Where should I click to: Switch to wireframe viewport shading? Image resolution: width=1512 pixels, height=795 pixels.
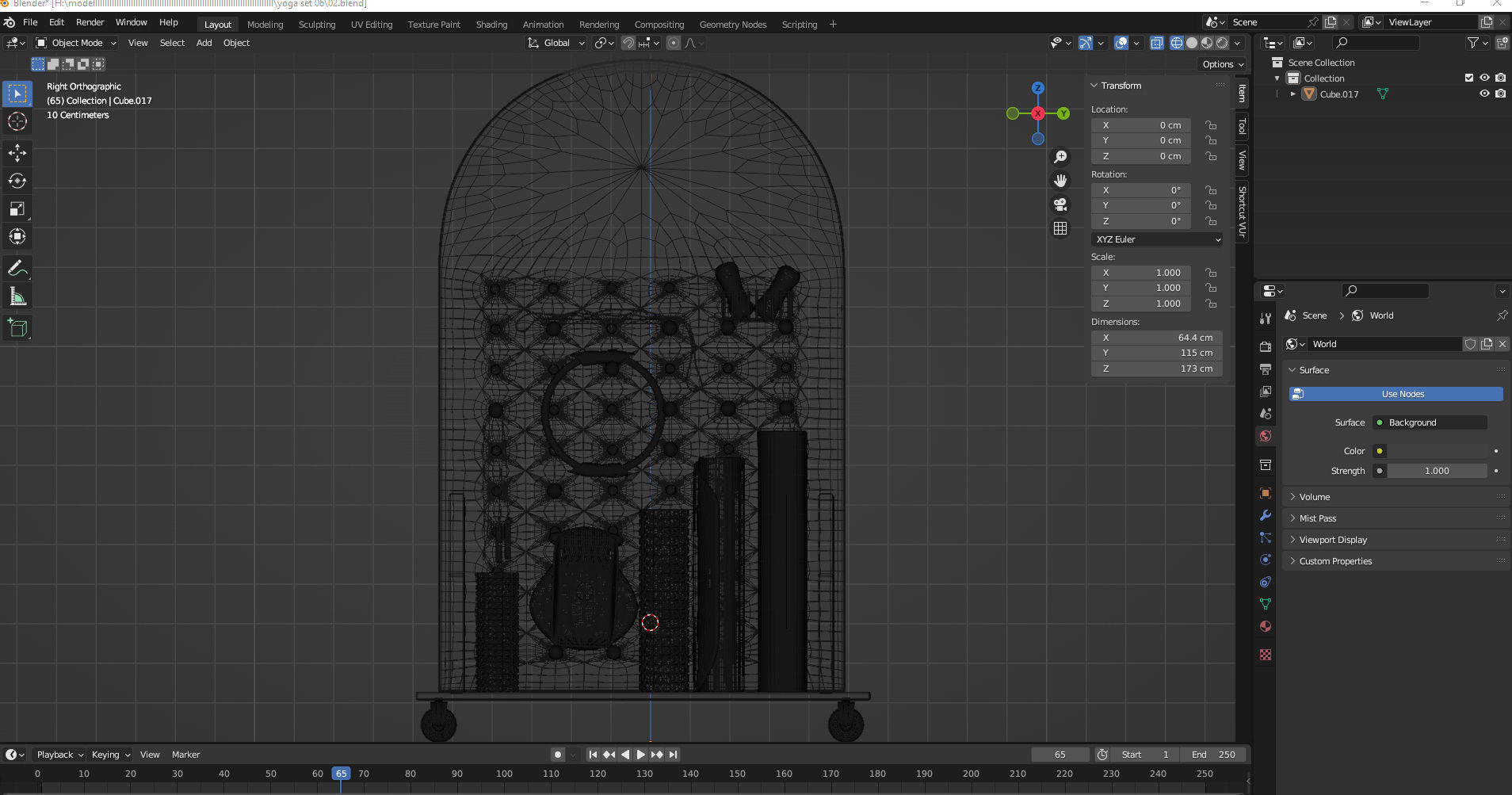pyautogui.click(x=1177, y=43)
